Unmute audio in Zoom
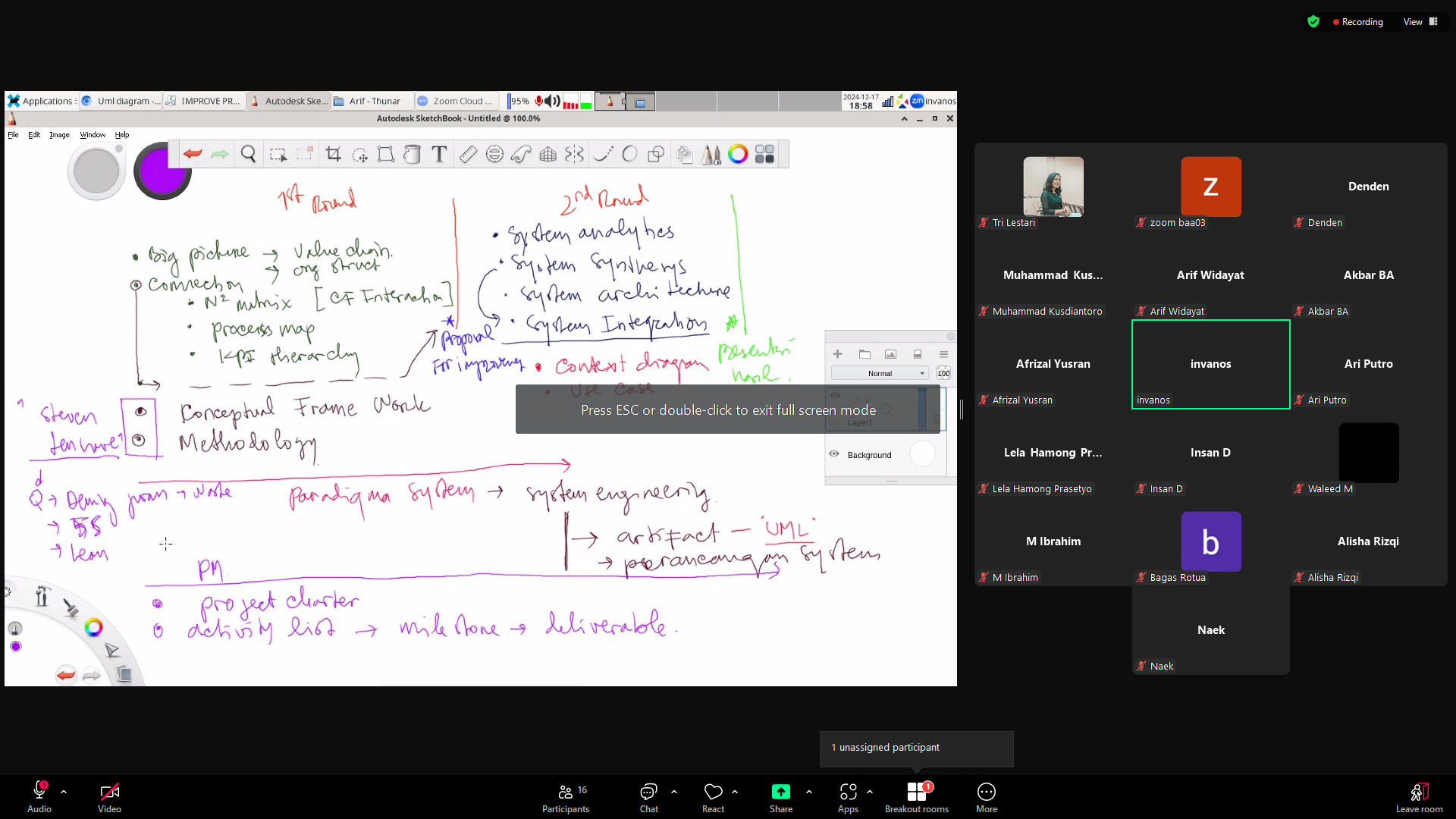The image size is (1456, 819). 39,797
